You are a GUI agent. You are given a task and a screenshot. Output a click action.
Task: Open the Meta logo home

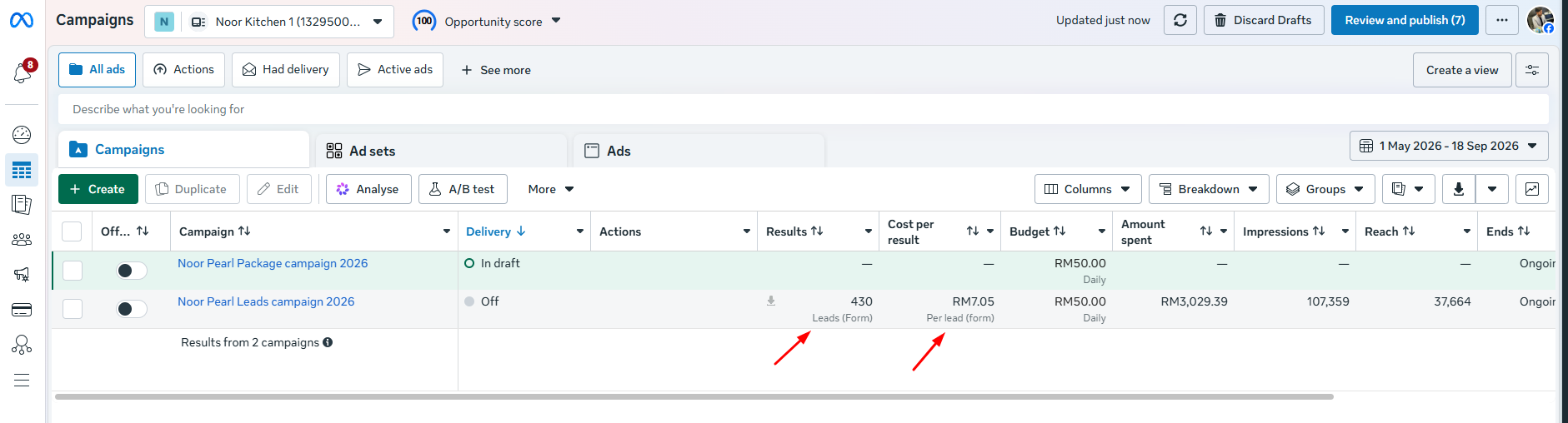22,20
